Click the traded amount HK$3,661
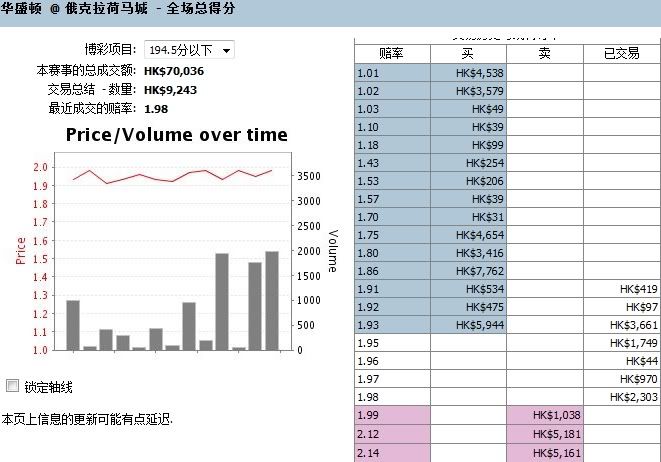The width and height of the screenshot is (661, 462). pyautogui.click(x=621, y=324)
